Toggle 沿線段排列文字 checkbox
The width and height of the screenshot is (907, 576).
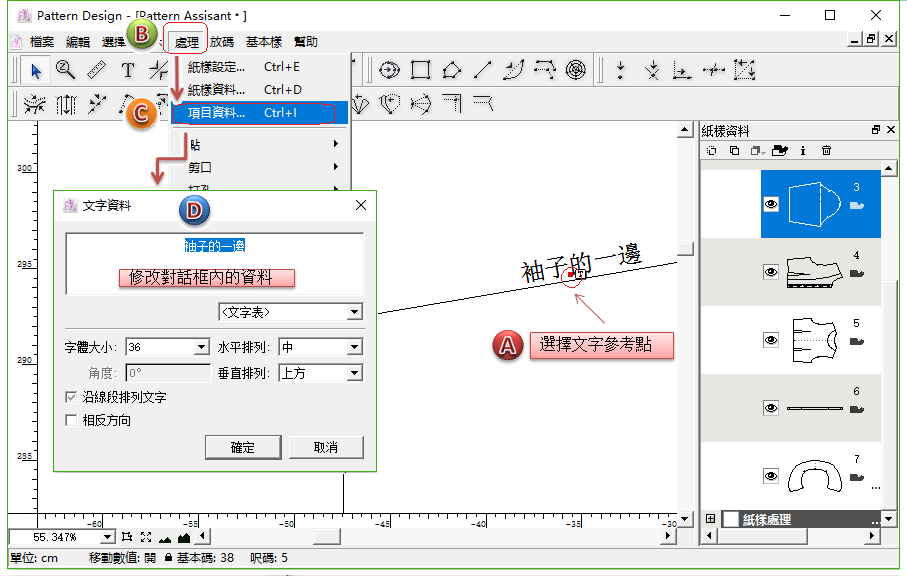pos(71,397)
